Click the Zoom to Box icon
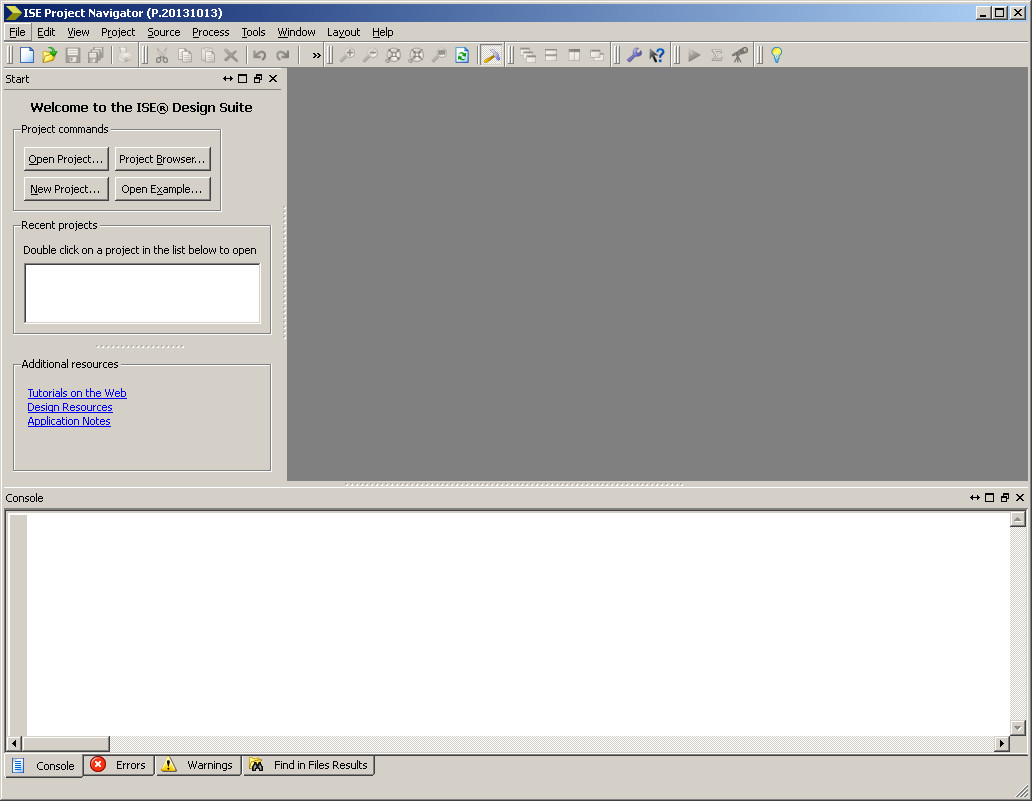 [x=417, y=55]
